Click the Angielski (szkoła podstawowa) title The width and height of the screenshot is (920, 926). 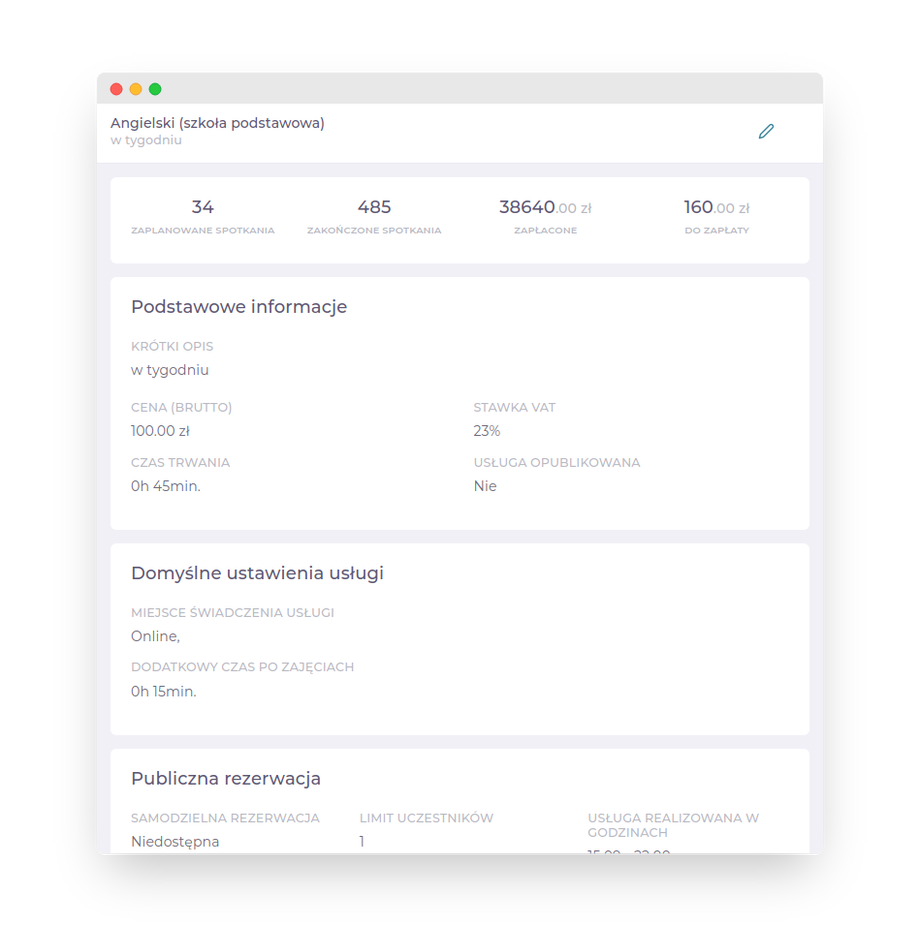coord(217,123)
